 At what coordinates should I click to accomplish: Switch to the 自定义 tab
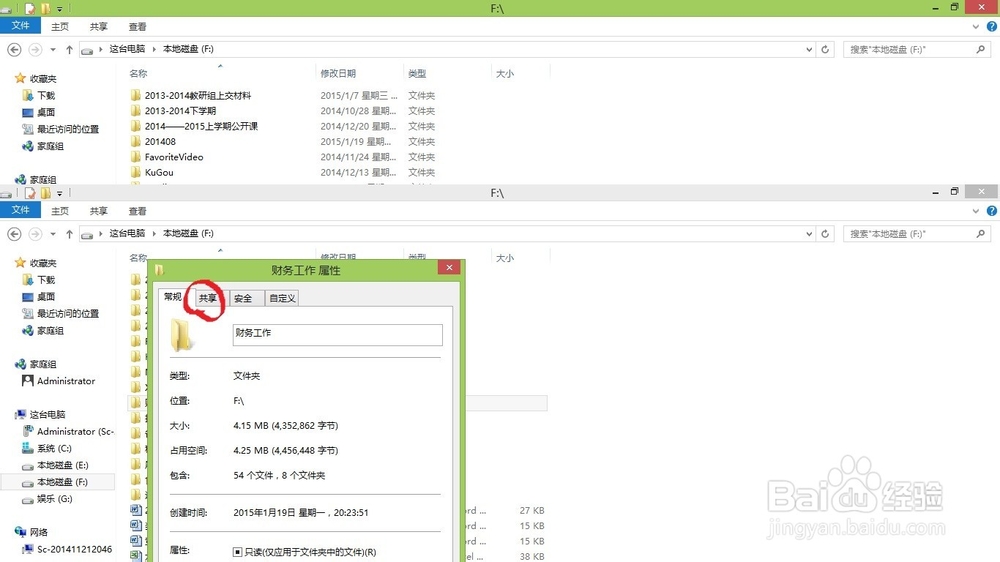coord(282,298)
